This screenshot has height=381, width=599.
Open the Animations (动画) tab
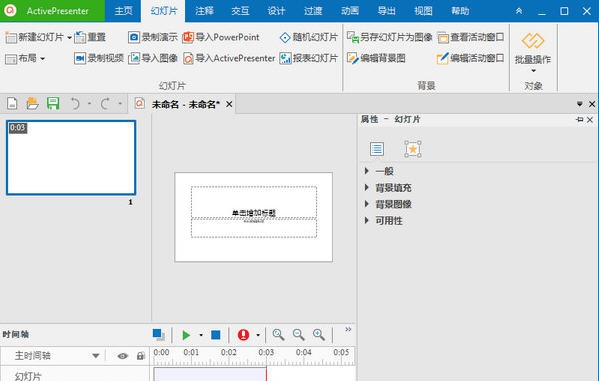[350, 11]
